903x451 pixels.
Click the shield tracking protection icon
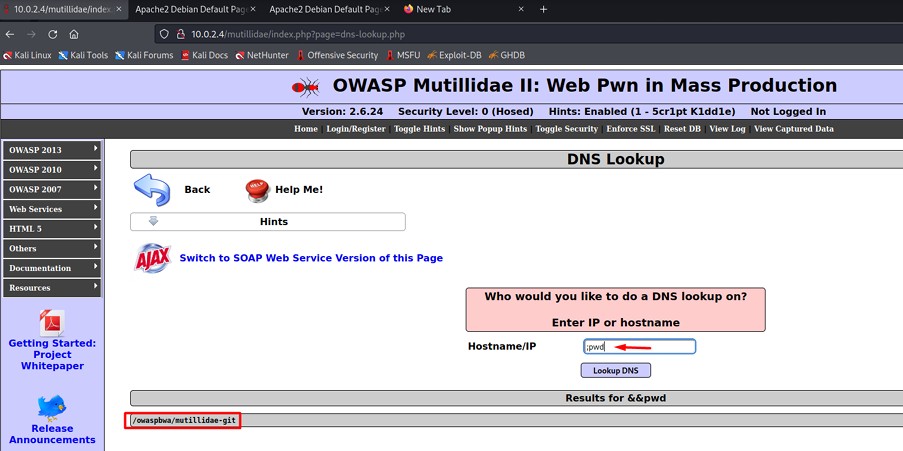click(x=164, y=35)
